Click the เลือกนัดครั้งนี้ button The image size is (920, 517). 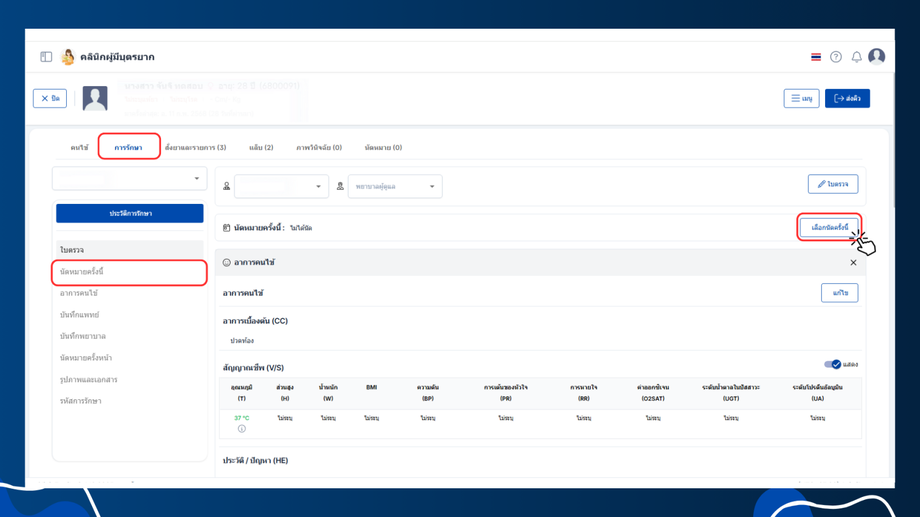pos(829,227)
